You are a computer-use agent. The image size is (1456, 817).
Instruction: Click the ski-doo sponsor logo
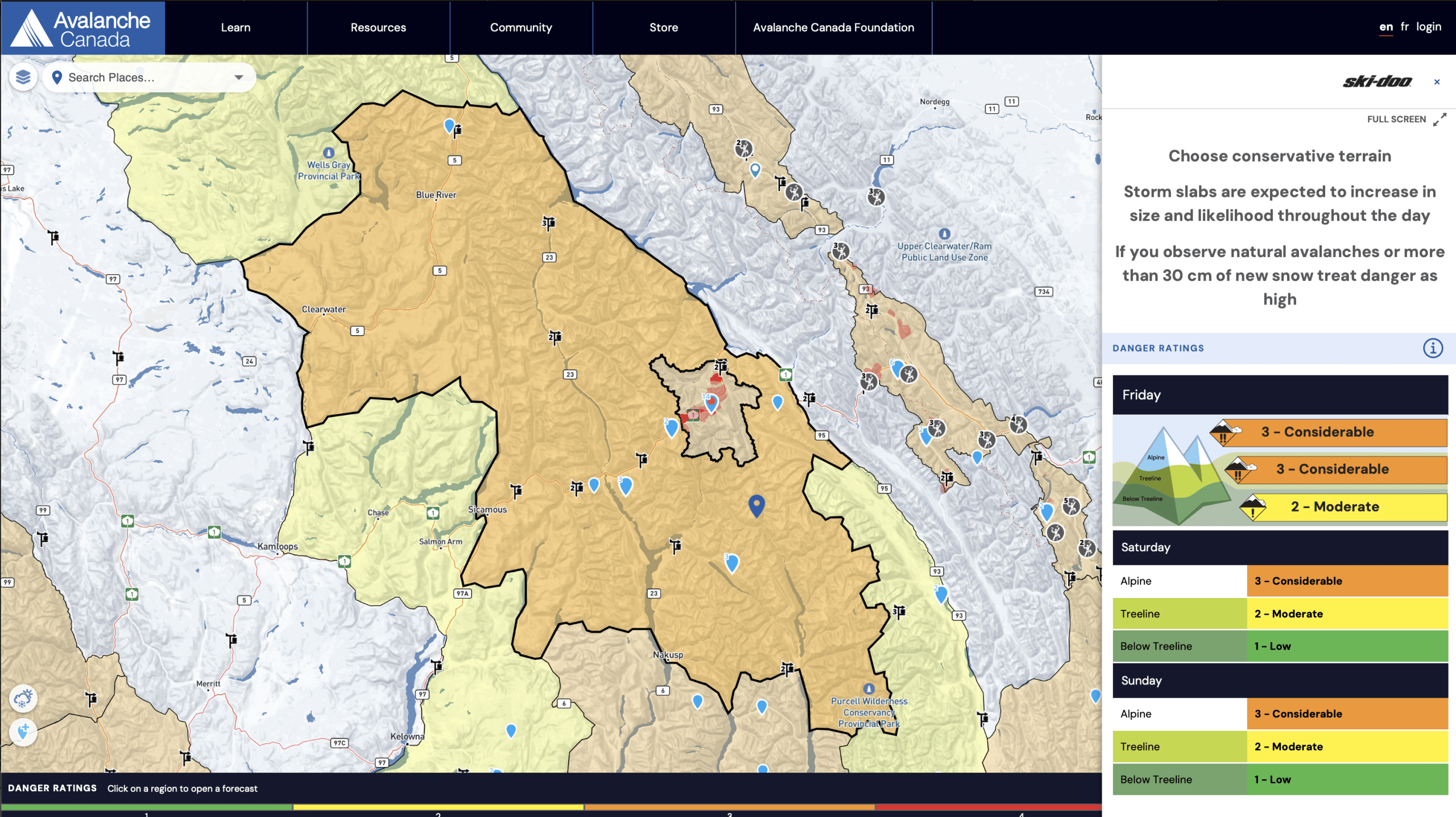(1376, 82)
